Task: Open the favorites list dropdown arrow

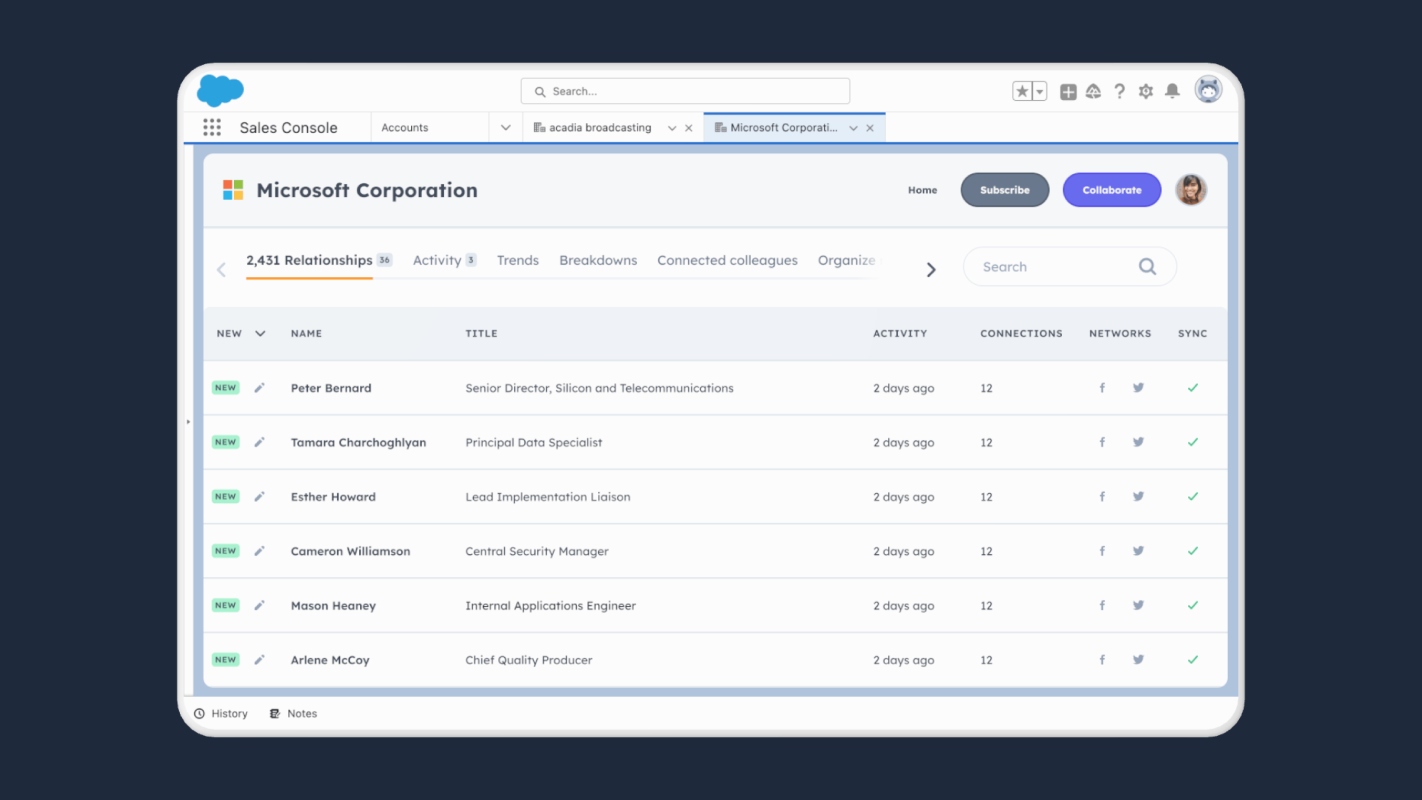Action: point(1040,91)
